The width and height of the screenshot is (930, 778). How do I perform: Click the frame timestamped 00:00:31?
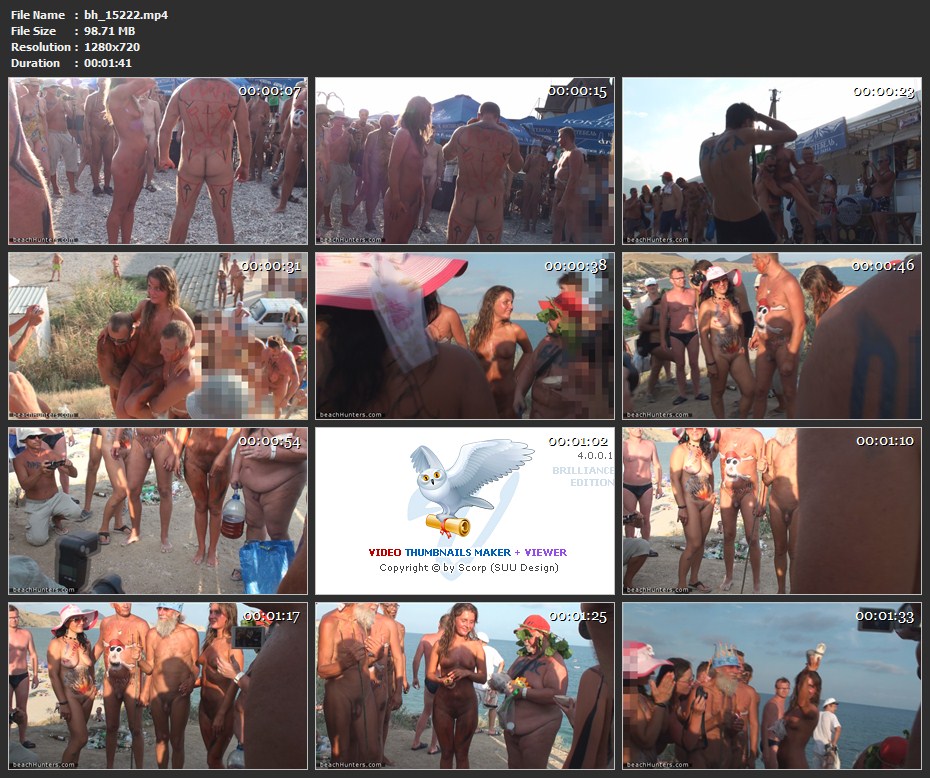point(158,336)
